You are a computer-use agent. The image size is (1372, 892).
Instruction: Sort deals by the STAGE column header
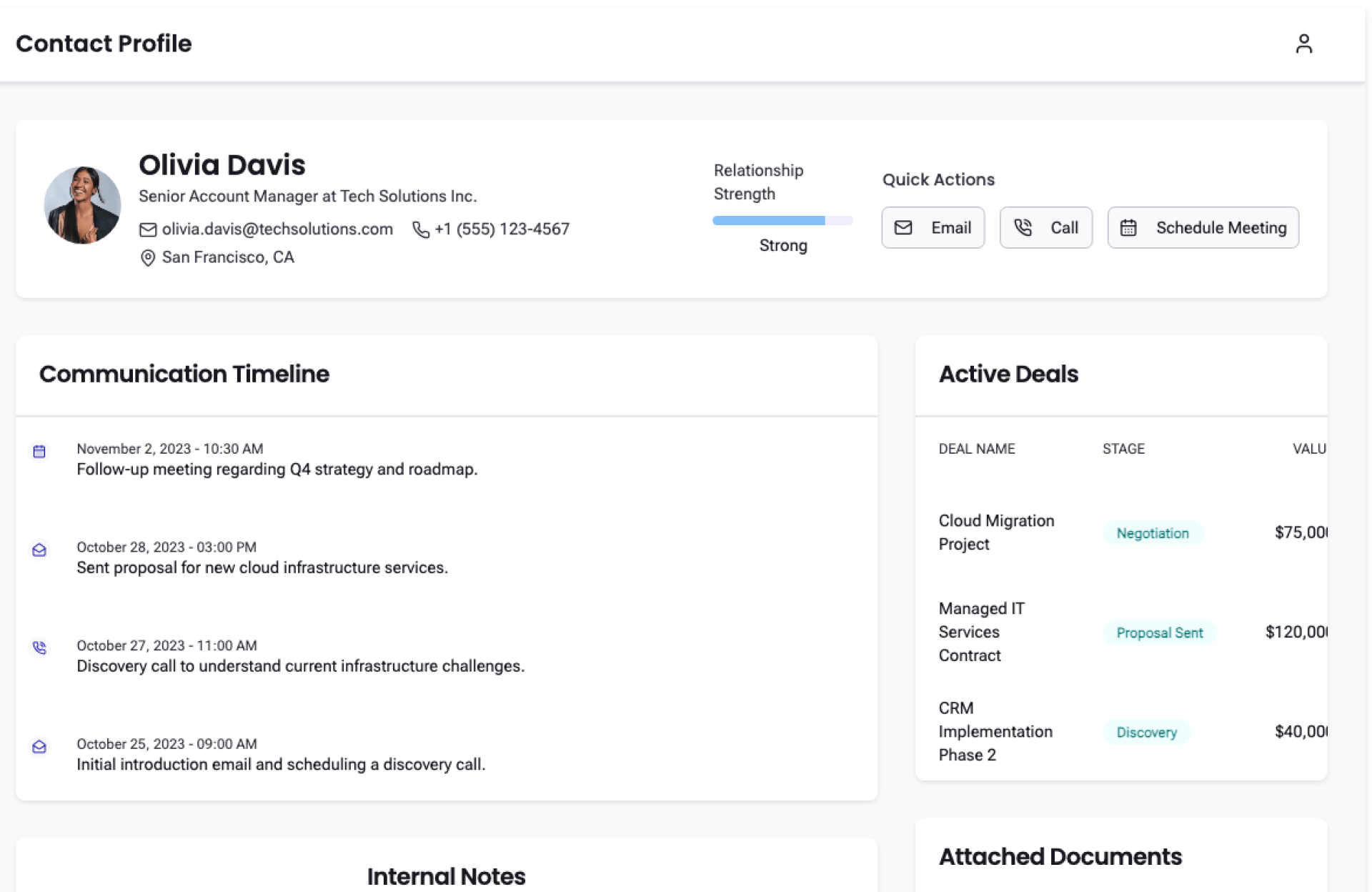[x=1123, y=449]
